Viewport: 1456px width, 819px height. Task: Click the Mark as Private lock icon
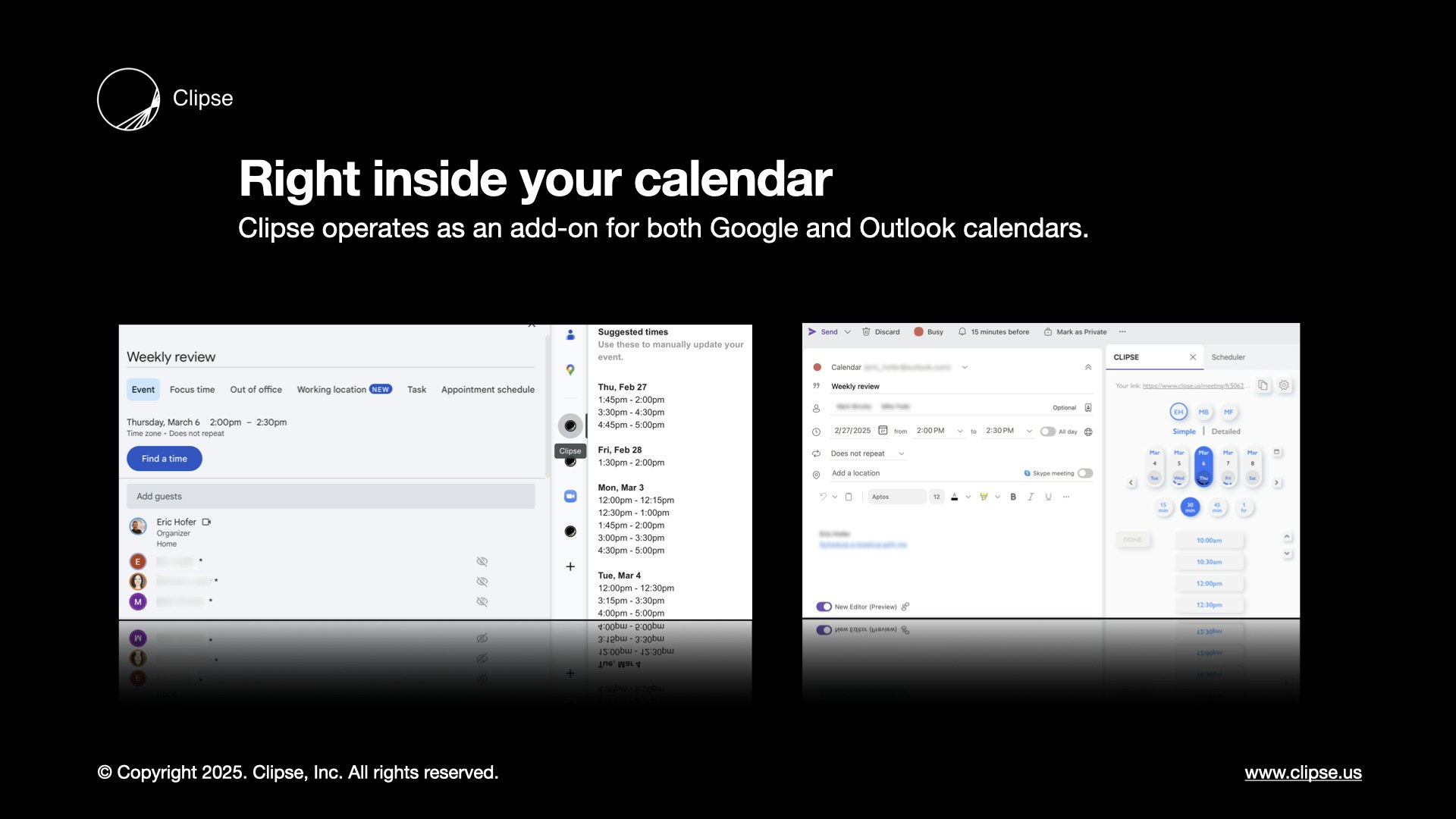1048,331
